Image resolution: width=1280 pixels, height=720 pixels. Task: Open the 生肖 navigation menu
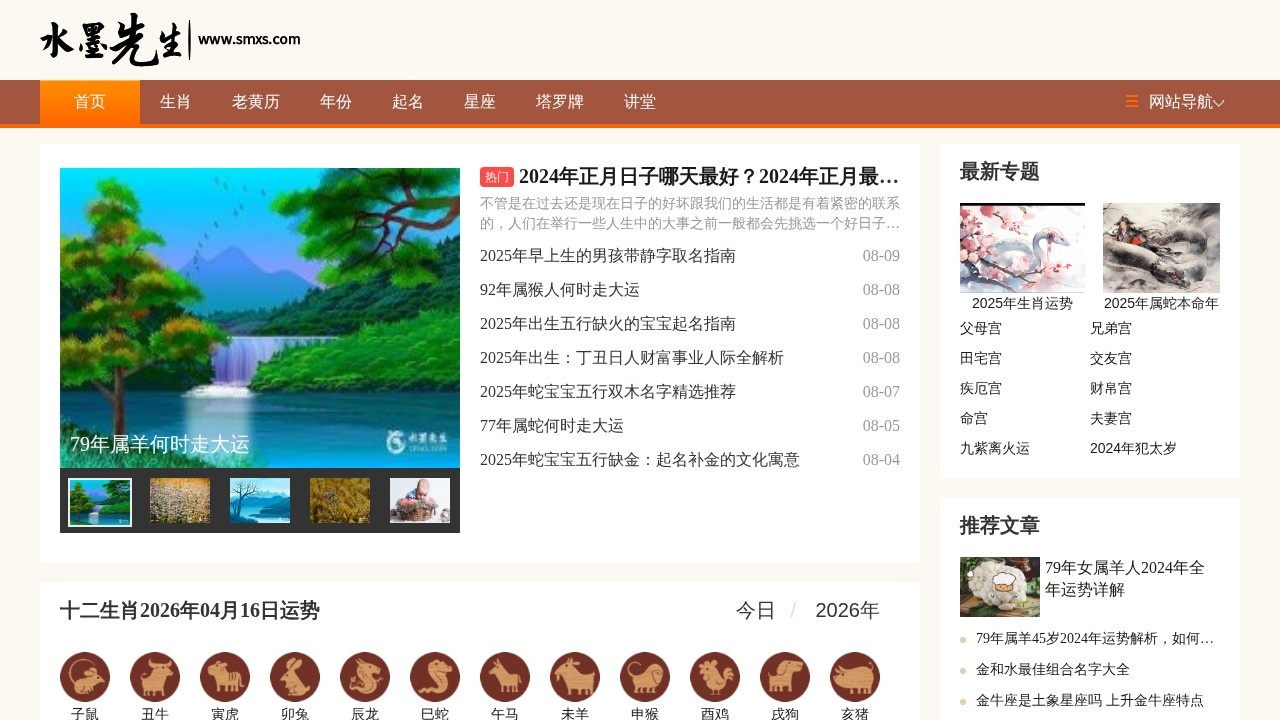click(x=174, y=101)
